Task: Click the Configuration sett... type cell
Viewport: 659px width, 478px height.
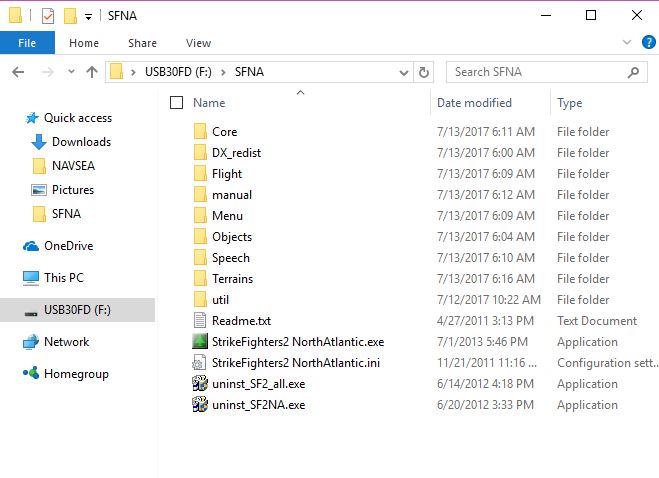Action: [608, 363]
